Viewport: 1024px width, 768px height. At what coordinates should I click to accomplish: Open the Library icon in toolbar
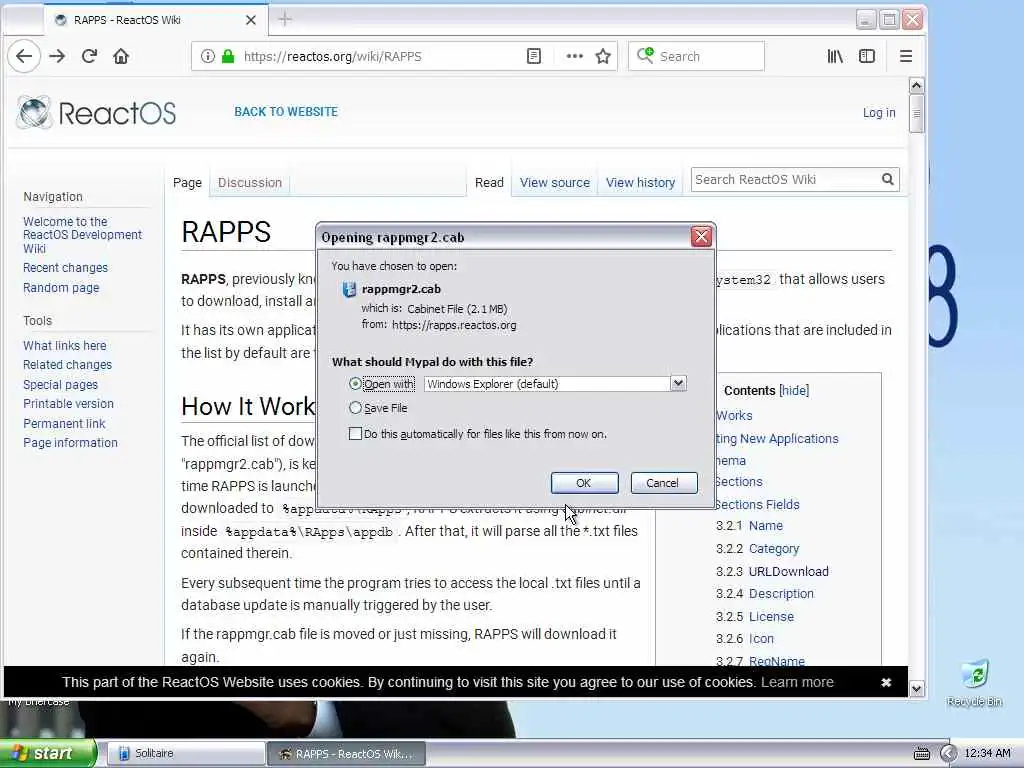coord(835,56)
